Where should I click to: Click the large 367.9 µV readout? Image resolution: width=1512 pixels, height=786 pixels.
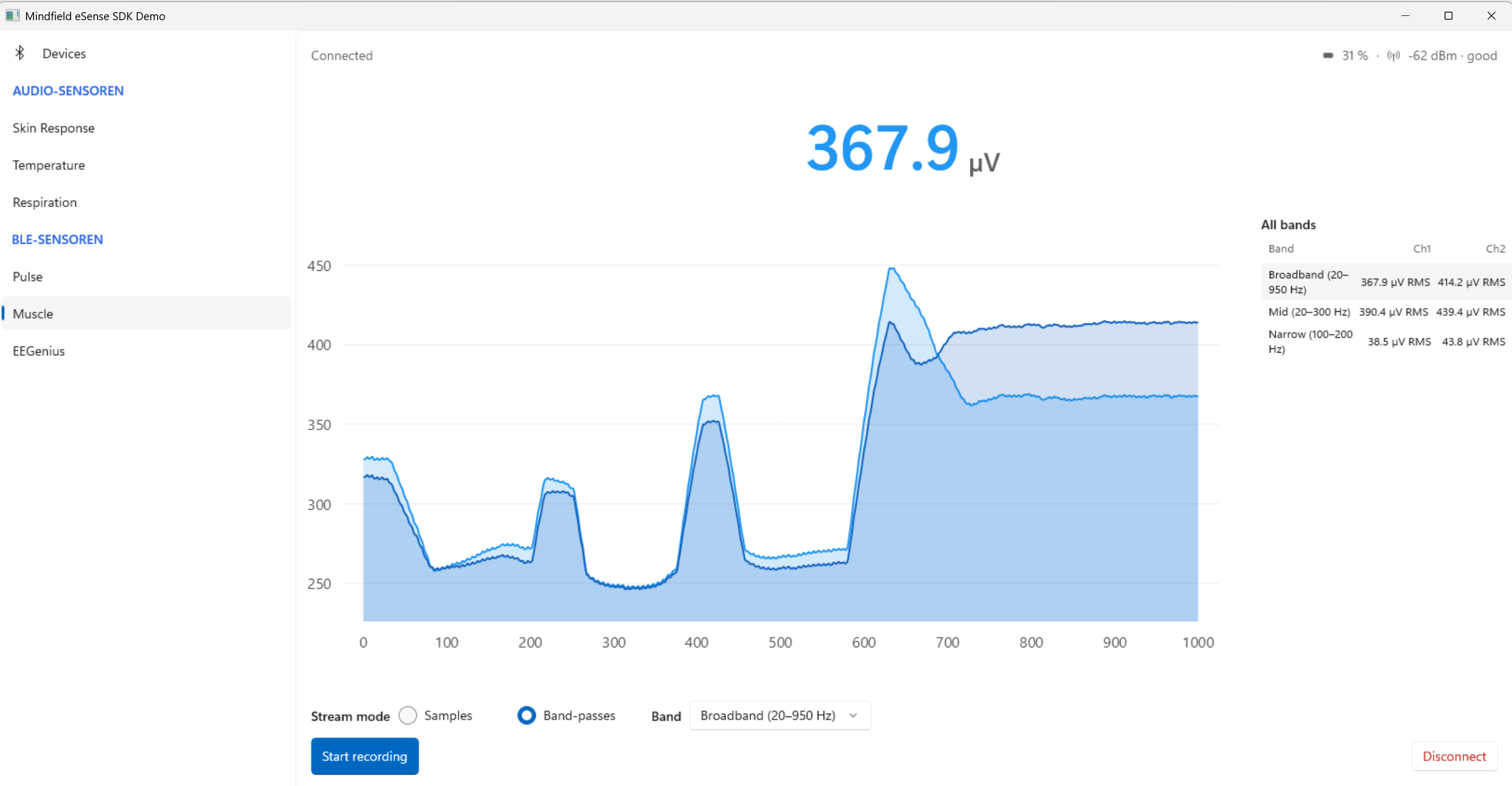[902, 149]
